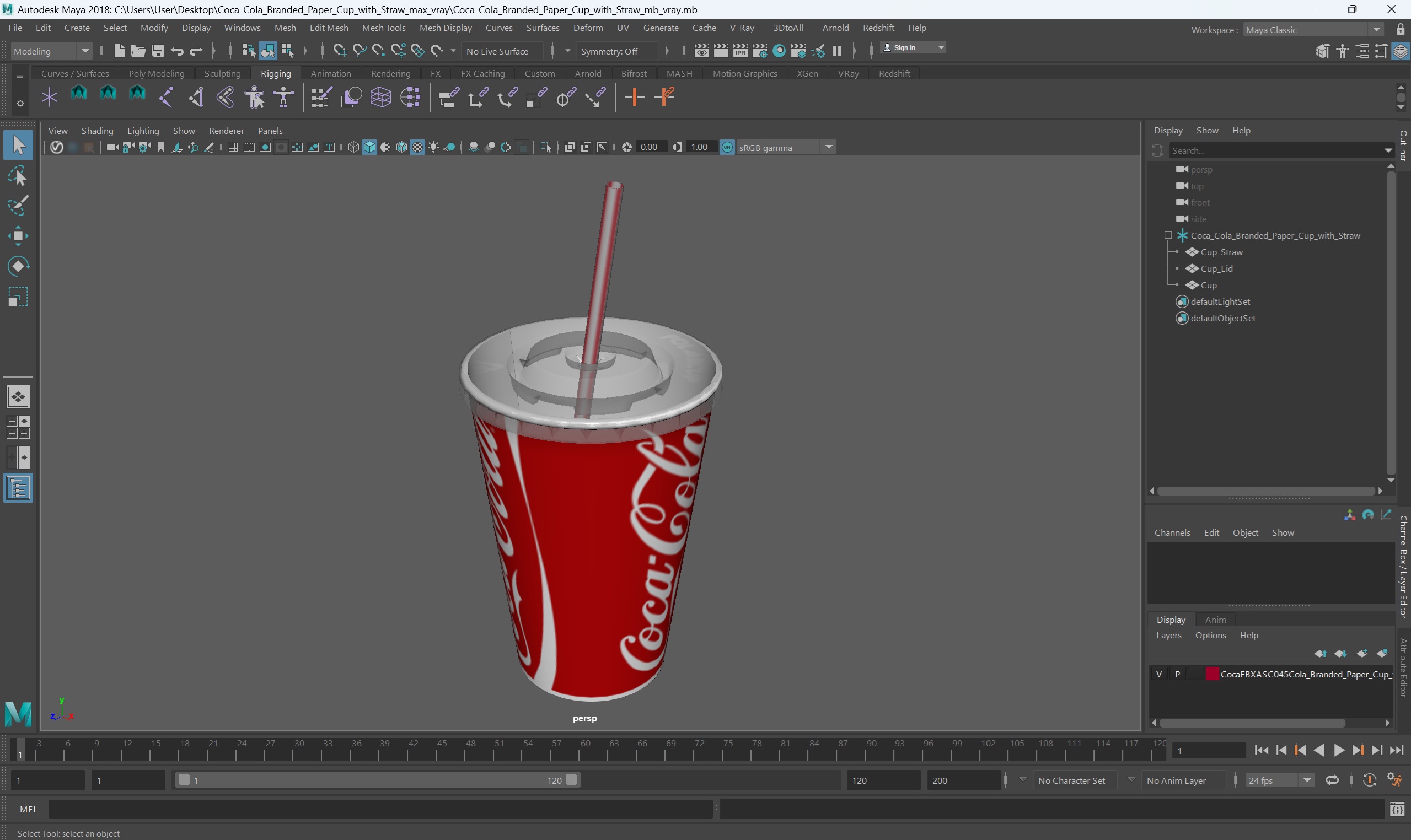
Task: Click the red color swatch on layer
Action: (1212, 673)
